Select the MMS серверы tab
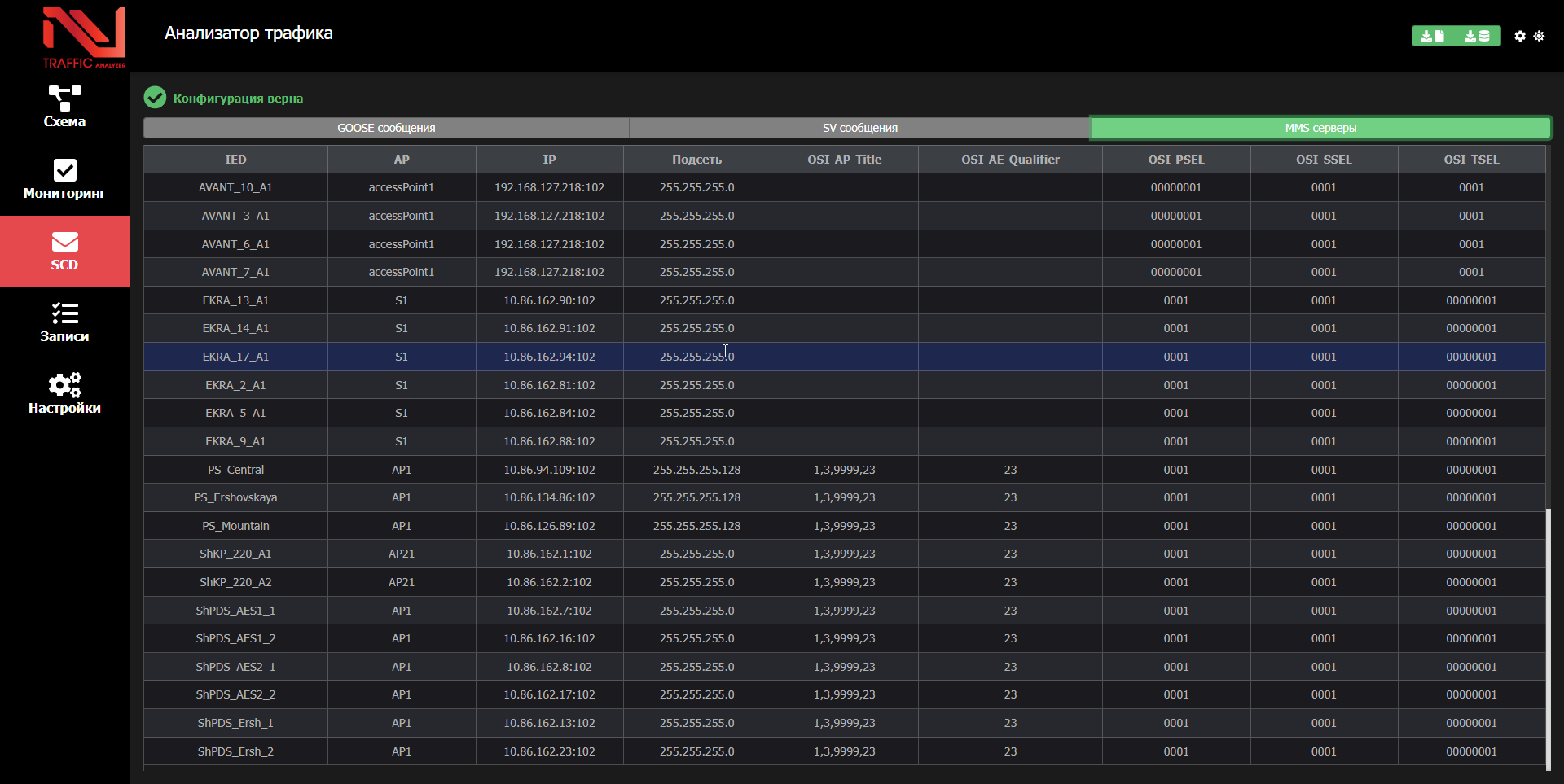The width and height of the screenshot is (1564, 784). (x=1320, y=128)
